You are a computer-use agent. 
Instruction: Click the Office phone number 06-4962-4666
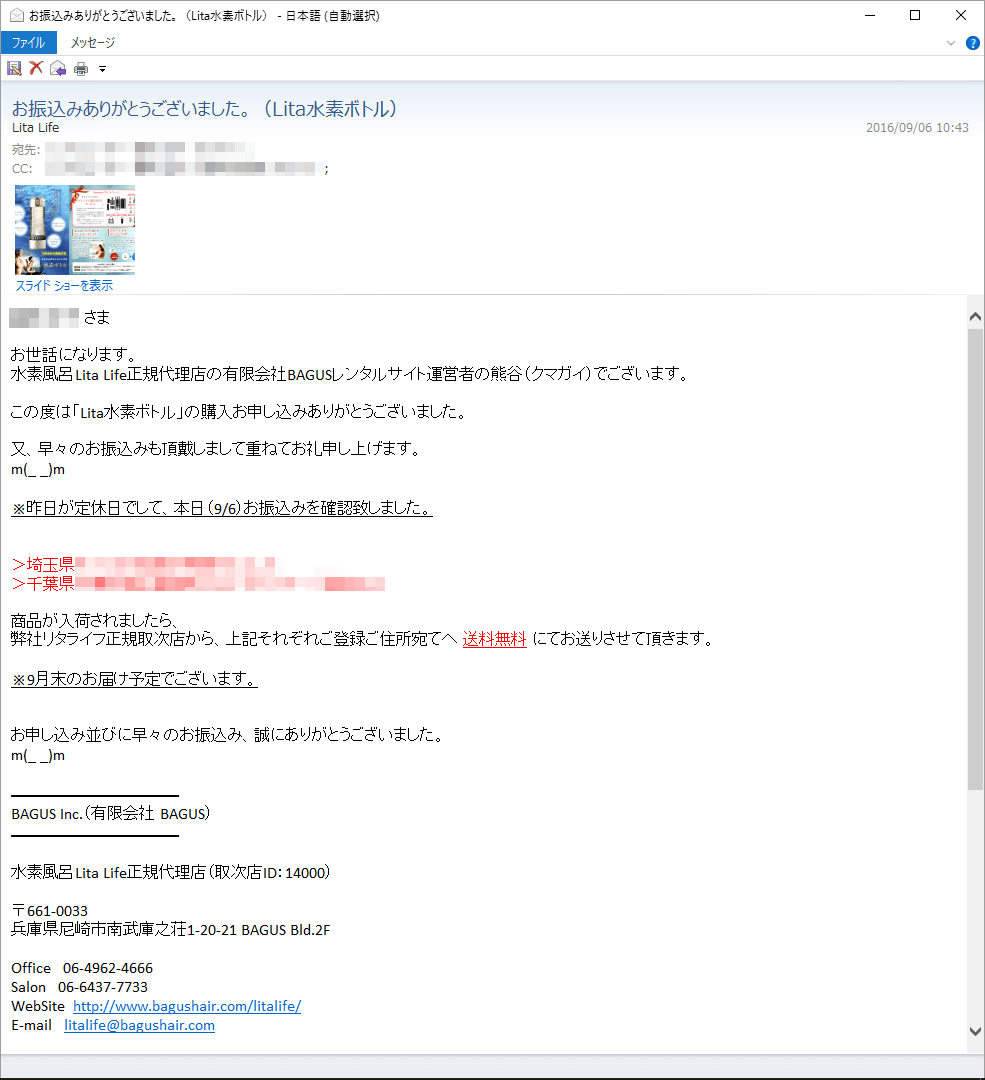107,968
